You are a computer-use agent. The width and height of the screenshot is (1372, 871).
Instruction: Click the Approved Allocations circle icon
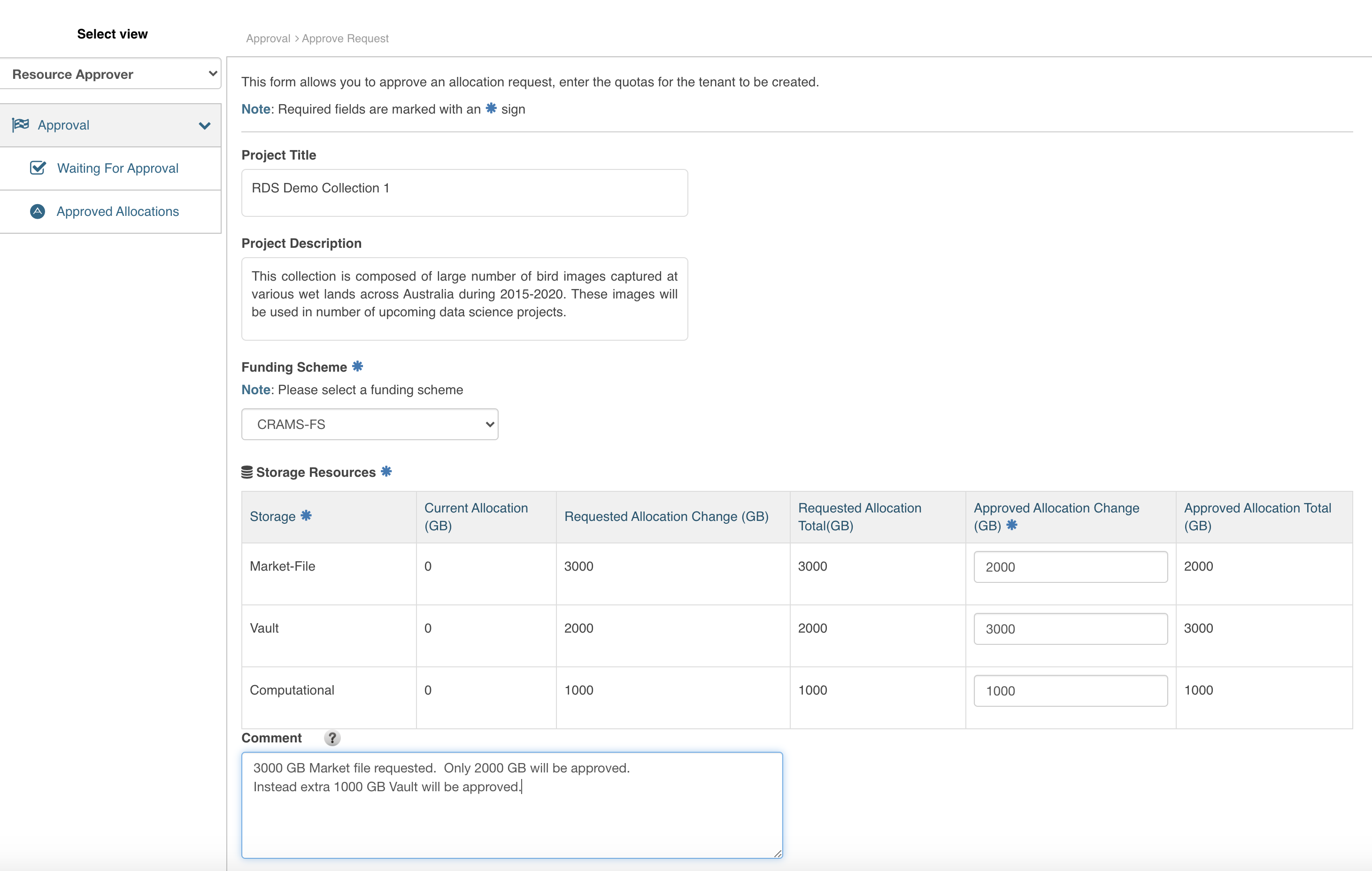point(38,211)
